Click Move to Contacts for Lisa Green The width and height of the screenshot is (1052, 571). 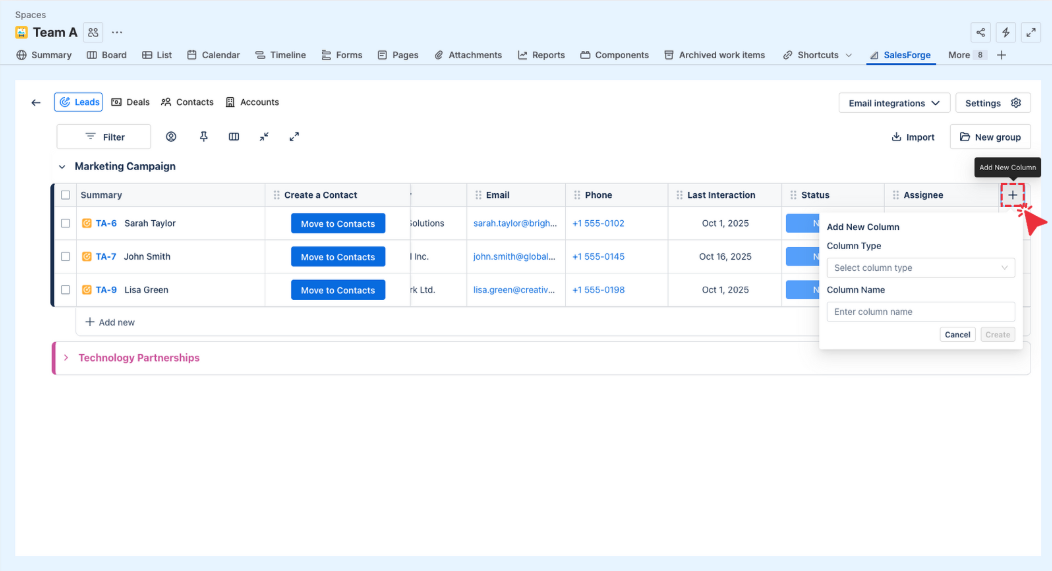pos(338,290)
